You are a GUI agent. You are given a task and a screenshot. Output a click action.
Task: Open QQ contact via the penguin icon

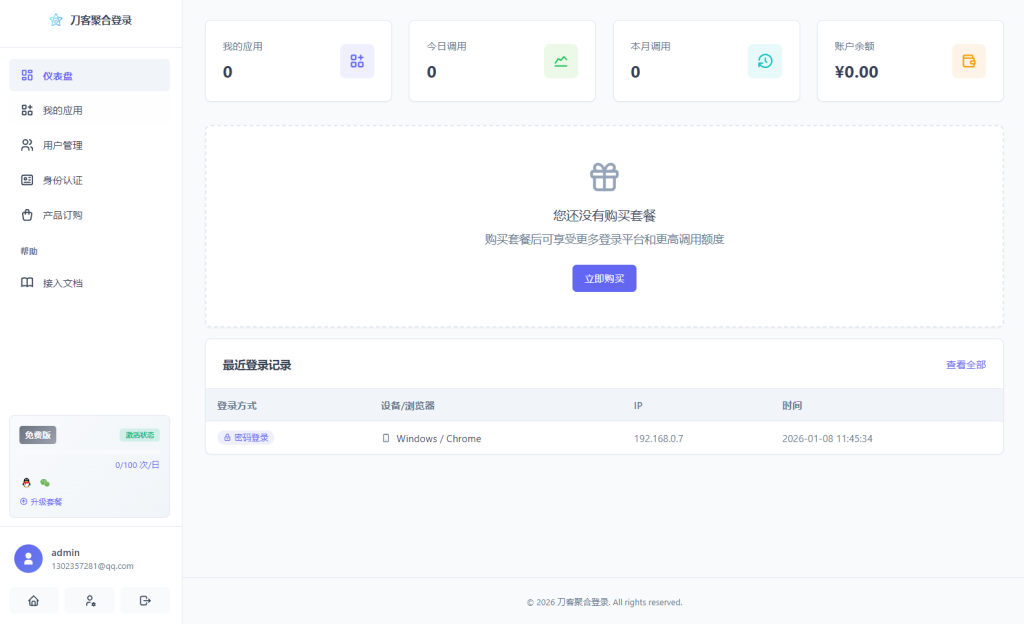[25, 482]
